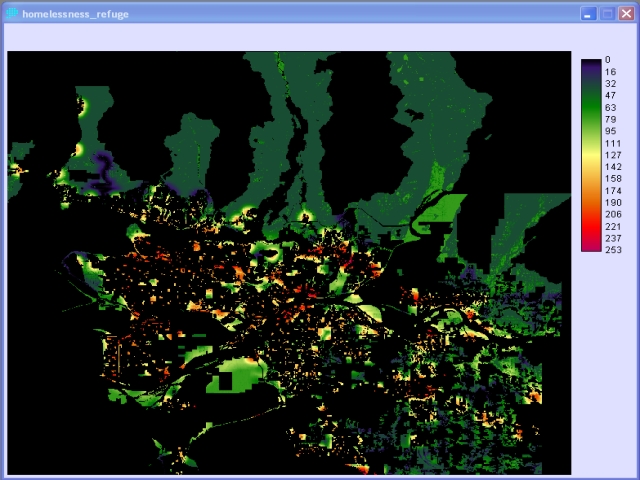Click the magenta bottom of legend color bar
This screenshot has height=480, width=640.
pyautogui.click(x=591, y=247)
